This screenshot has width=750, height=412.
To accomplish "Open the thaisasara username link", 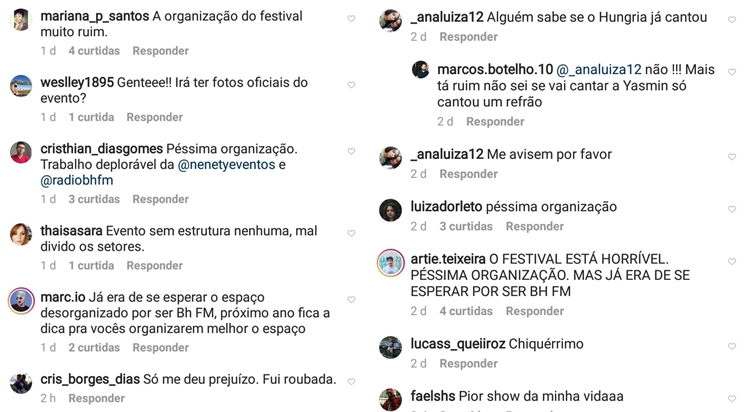I will [71, 231].
